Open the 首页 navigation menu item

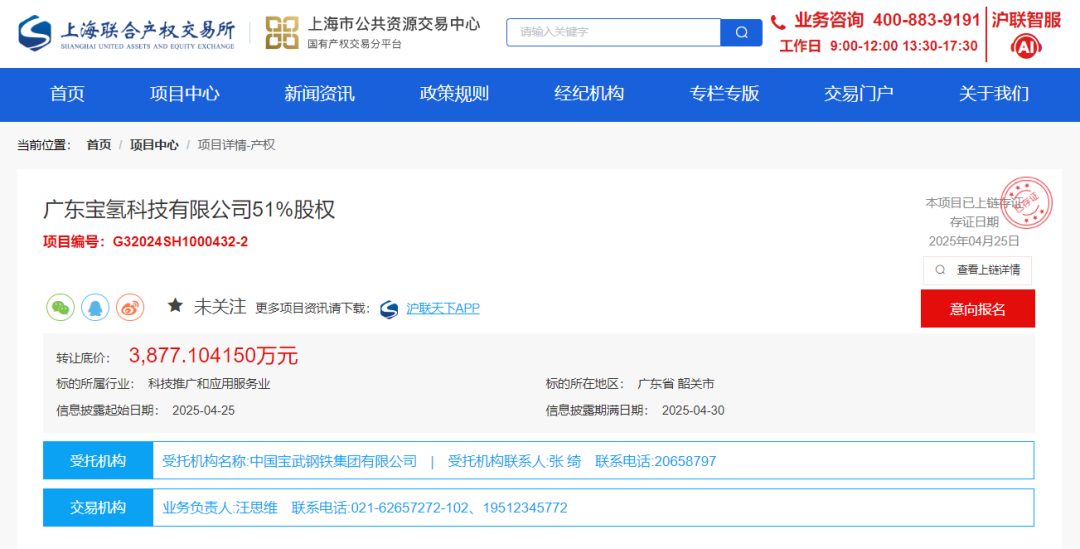pos(67,94)
